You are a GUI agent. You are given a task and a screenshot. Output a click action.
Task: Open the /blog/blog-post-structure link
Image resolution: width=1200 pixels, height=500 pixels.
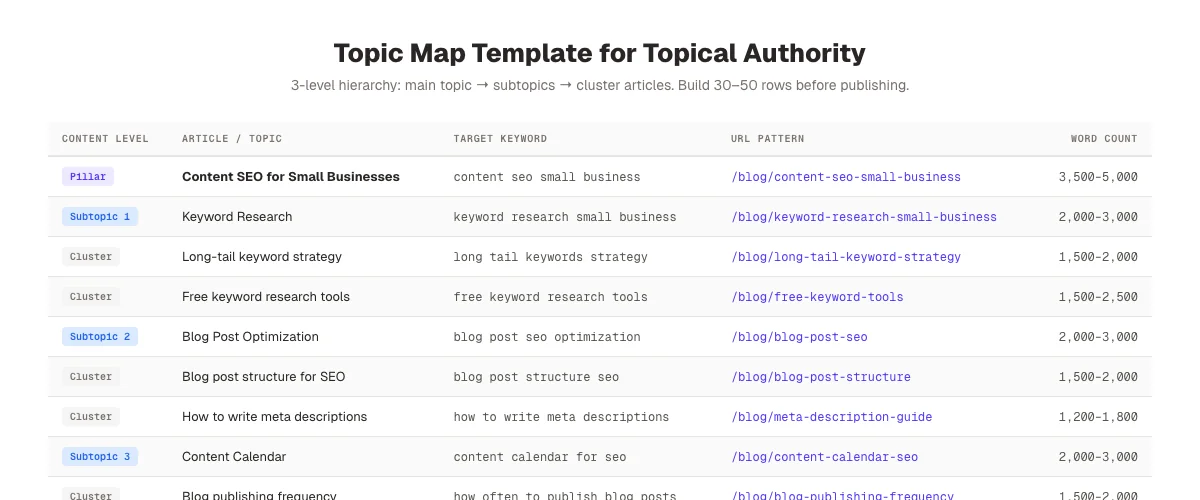point(821,377)
